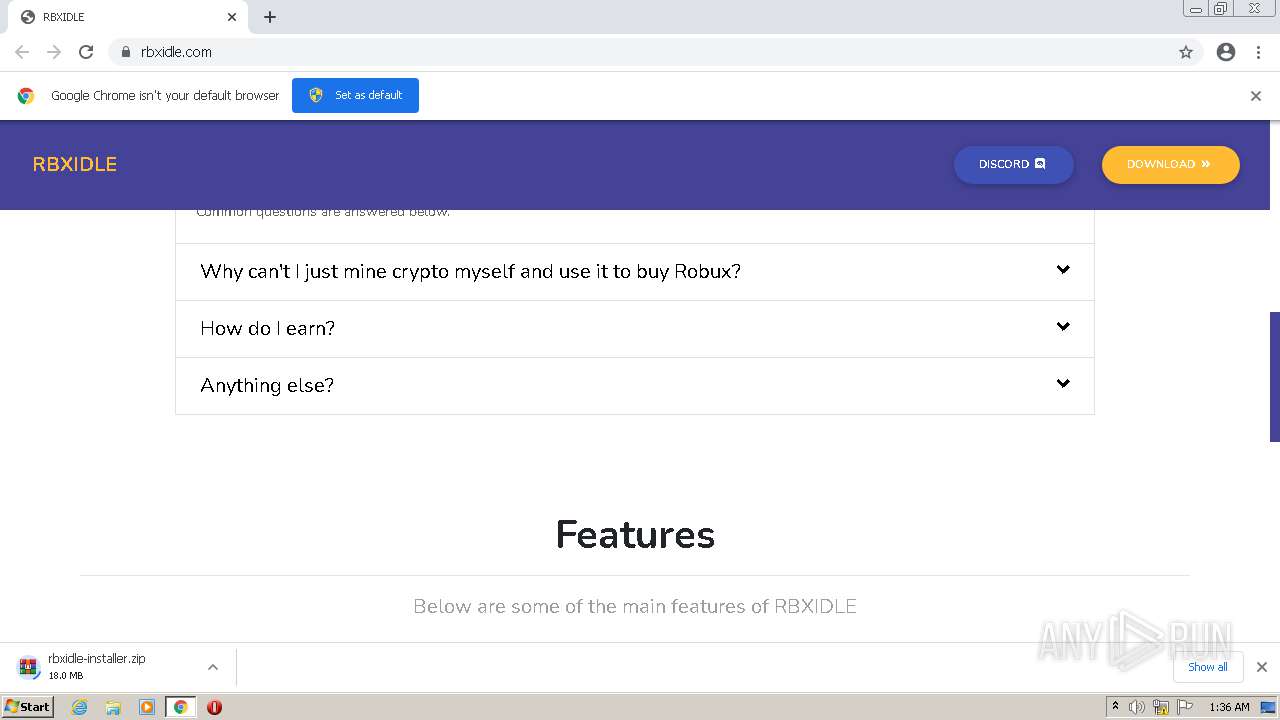Image resolution: width=1280 pixels, height=720 pixels.
Task: Open the clock showing 1:36 AM
Action: 1229,707
